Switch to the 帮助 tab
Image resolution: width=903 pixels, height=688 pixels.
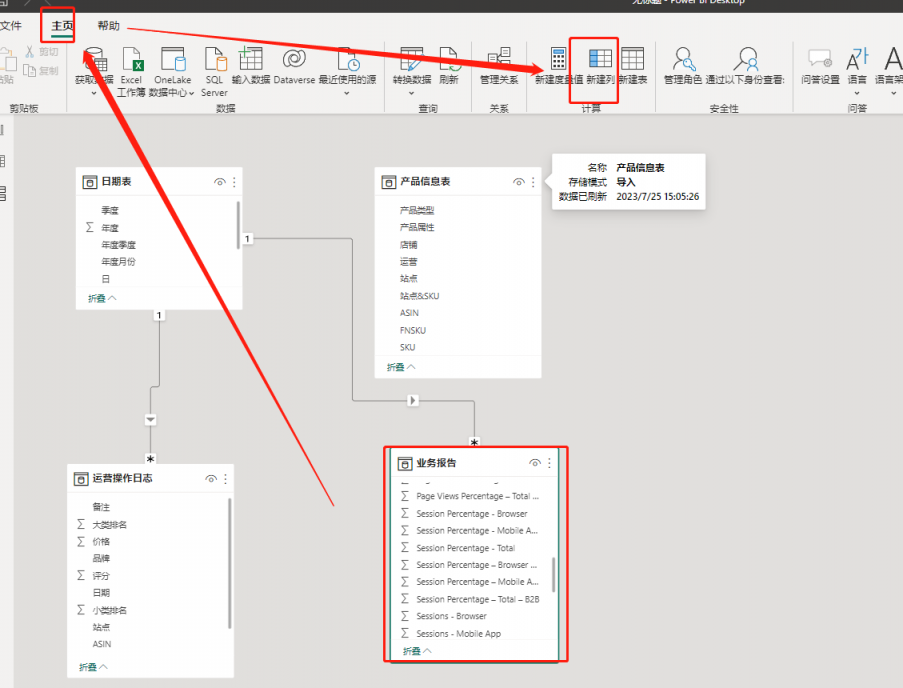[108, 26]
